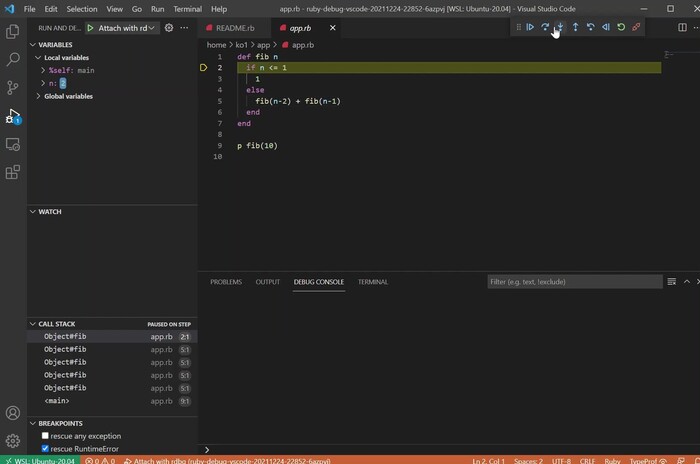
Task: Disconnect the debugger with the red plug icon
Action: [x=636, y=27]
